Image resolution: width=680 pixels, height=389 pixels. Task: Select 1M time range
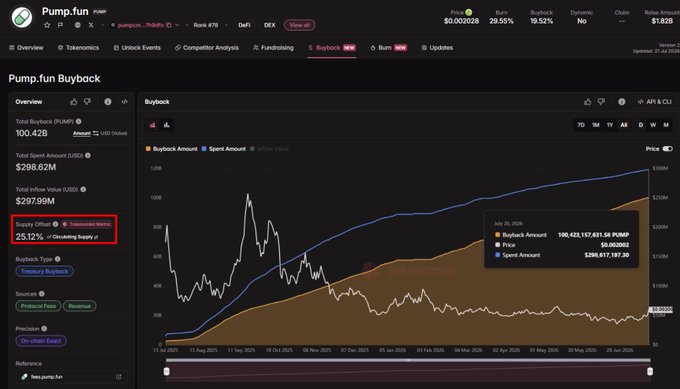click(x=596, y=125)
